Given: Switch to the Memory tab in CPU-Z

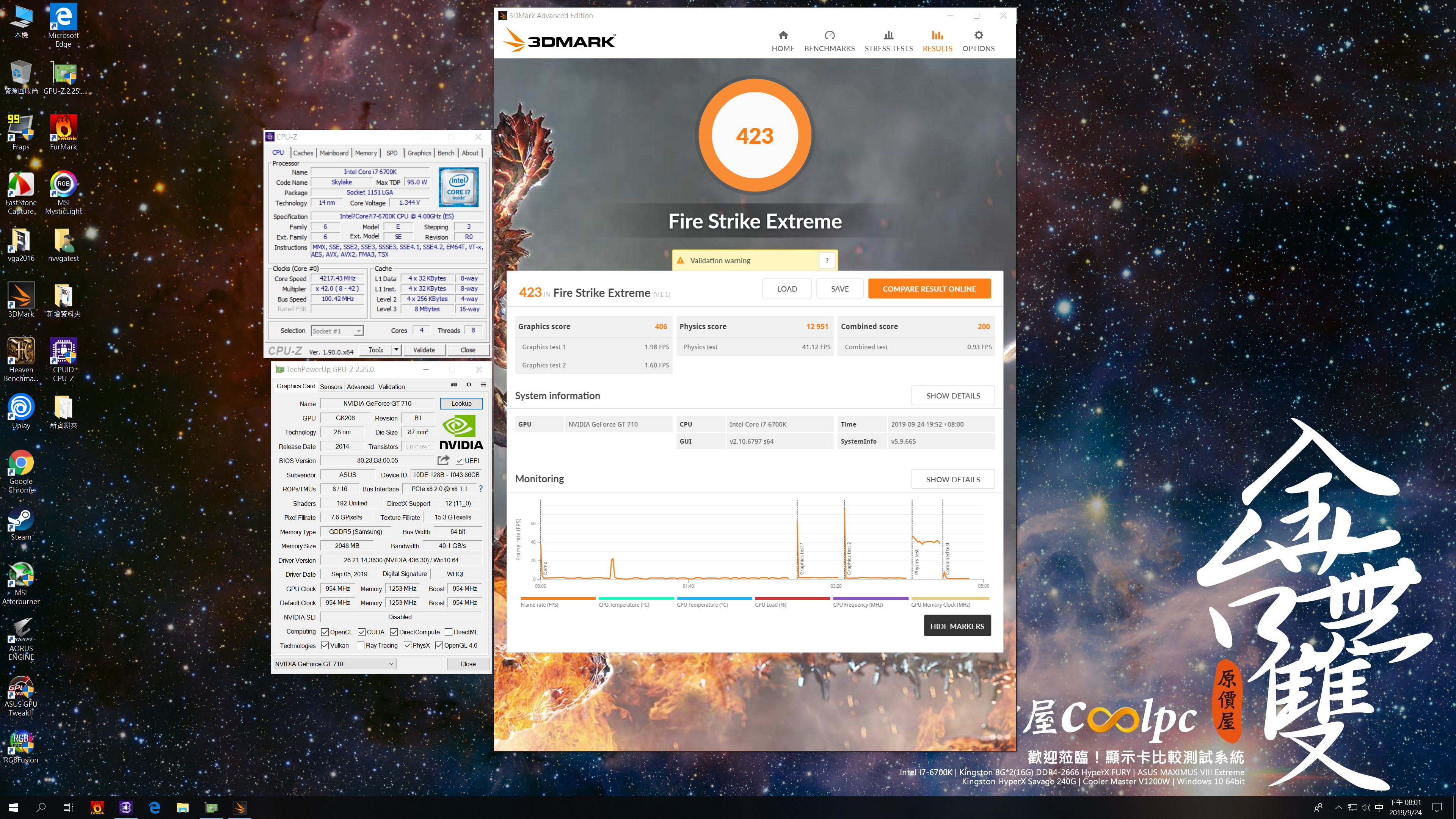Looking at the screenshot, I should pyautogui.click(x=366, y=152).
